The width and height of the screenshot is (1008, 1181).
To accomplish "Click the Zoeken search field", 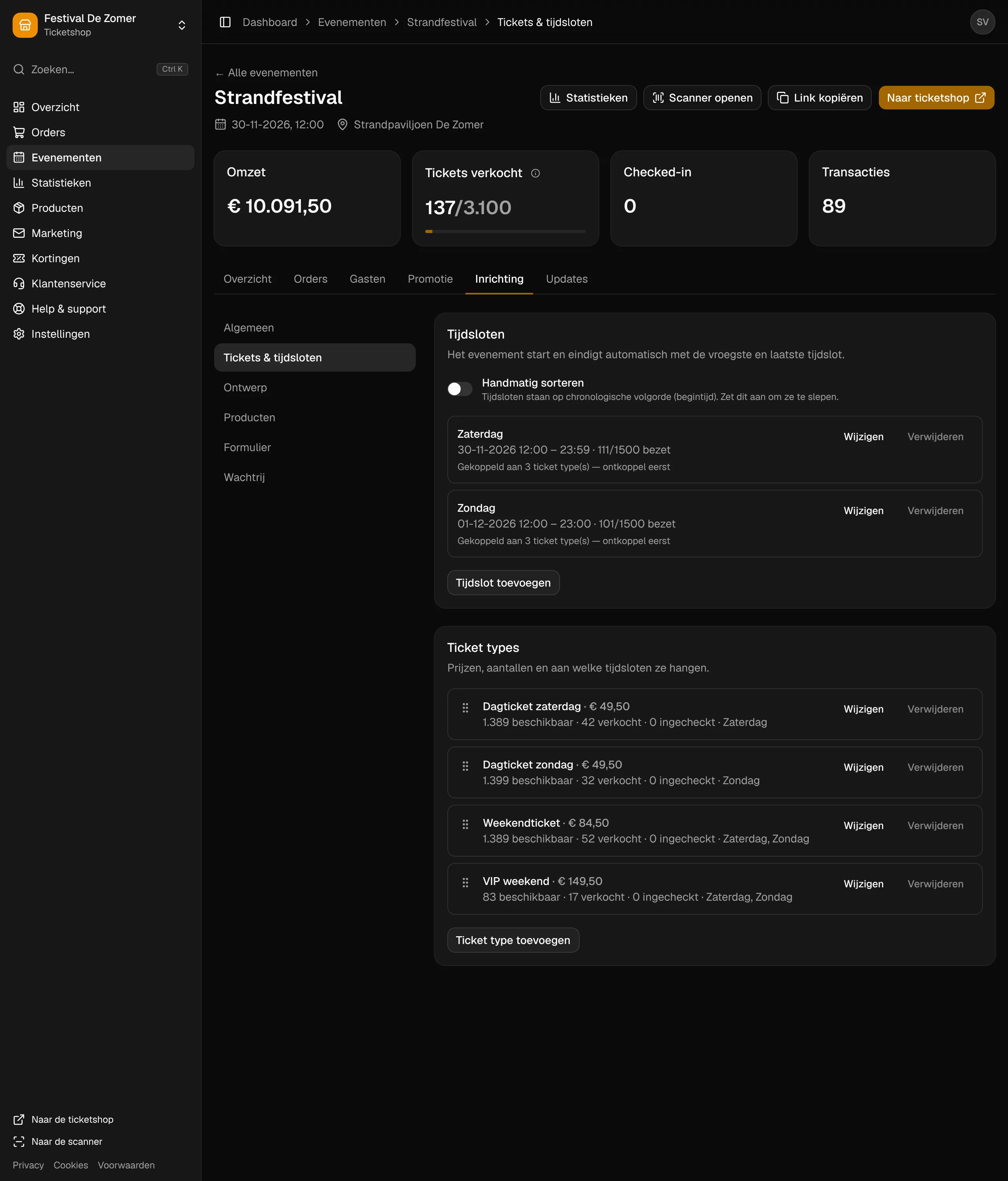I will [100, 69].
